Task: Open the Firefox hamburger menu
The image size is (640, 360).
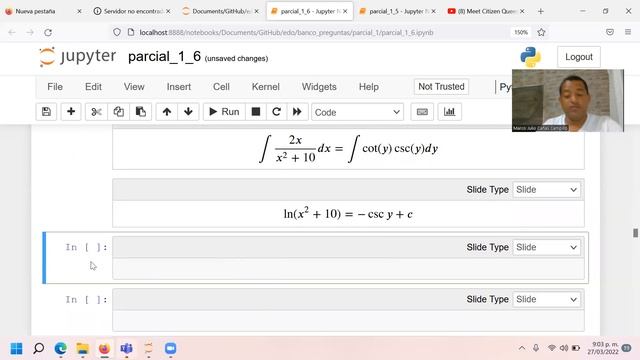Action: [x=628, y=32]
